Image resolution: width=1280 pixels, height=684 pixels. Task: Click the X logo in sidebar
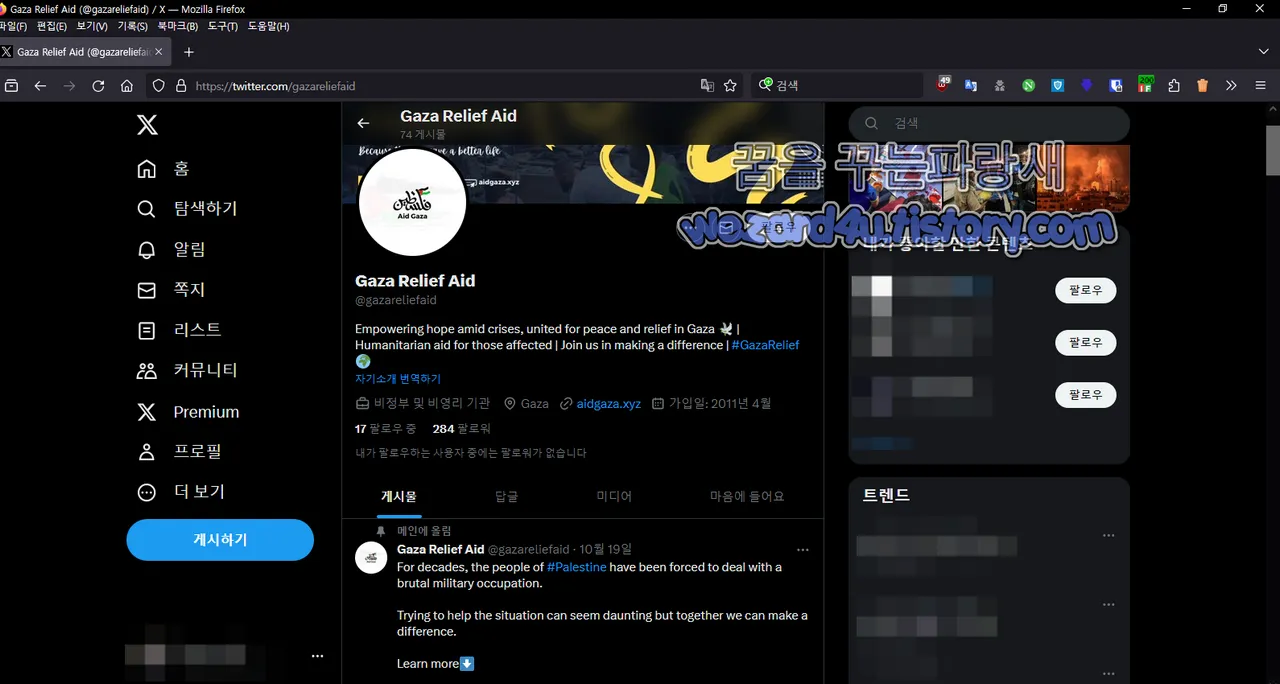(x=147, y=125)
